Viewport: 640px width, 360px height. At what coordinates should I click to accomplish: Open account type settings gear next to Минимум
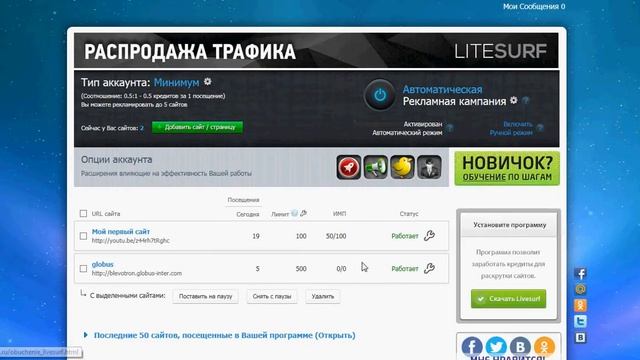208,82
